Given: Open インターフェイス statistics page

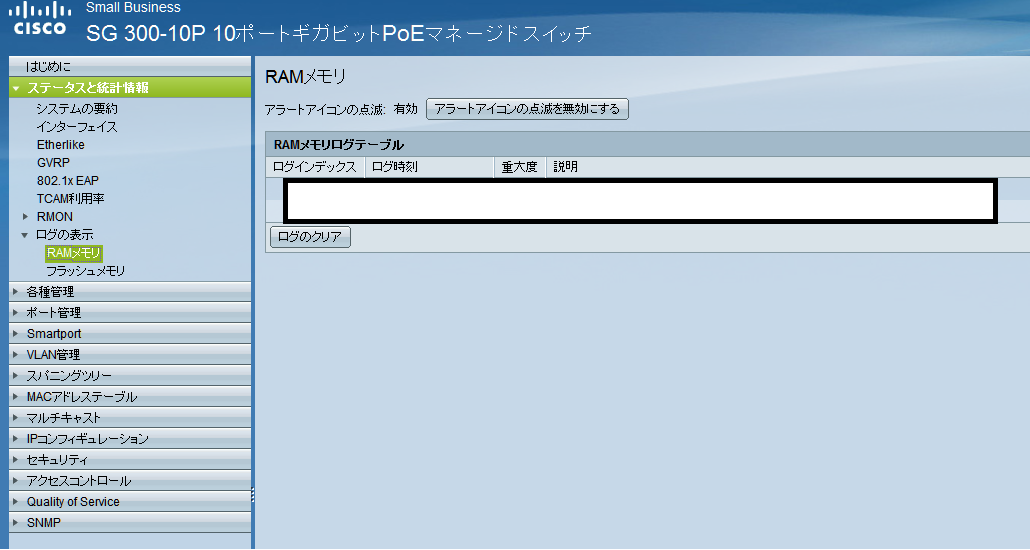Looking at the screenshot, I should tap(77, 127).
